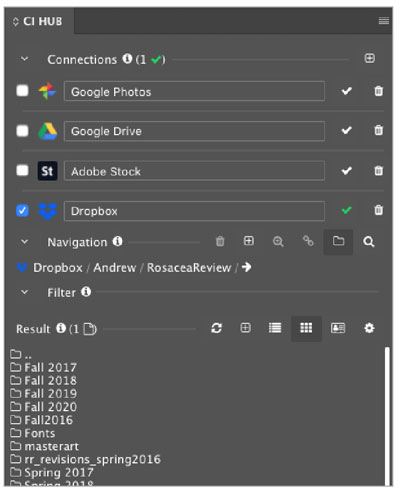Enable the Google Photos connection checkbox

tap(22, 91)
